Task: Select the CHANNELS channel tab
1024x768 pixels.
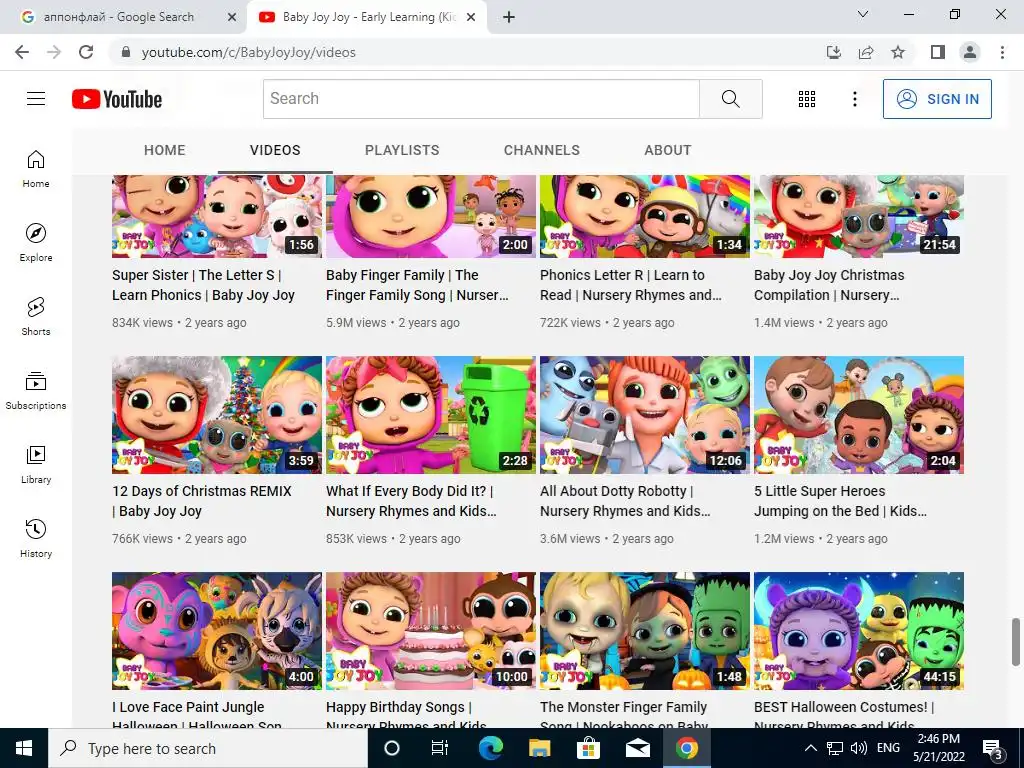Action: (x=541, y=150)
